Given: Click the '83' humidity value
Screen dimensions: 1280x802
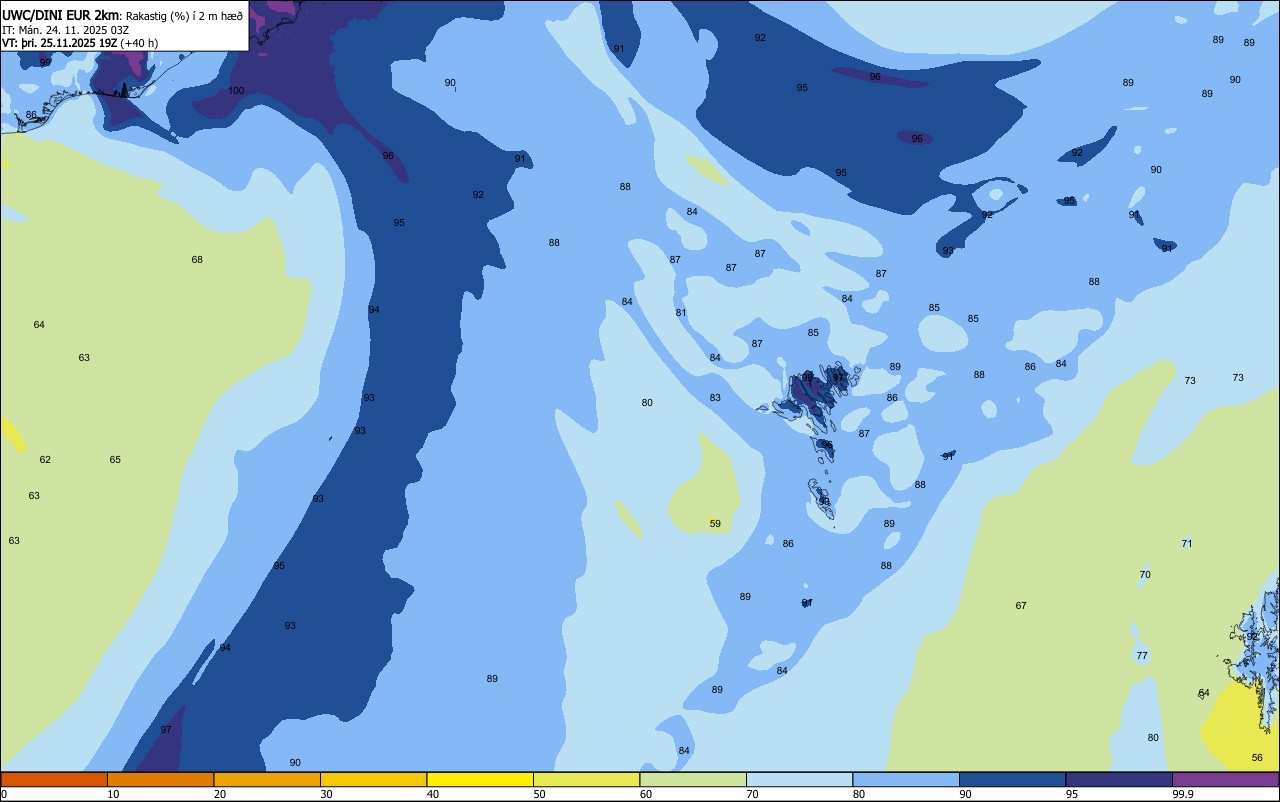Looking at the screenshot, I should 715,398.
